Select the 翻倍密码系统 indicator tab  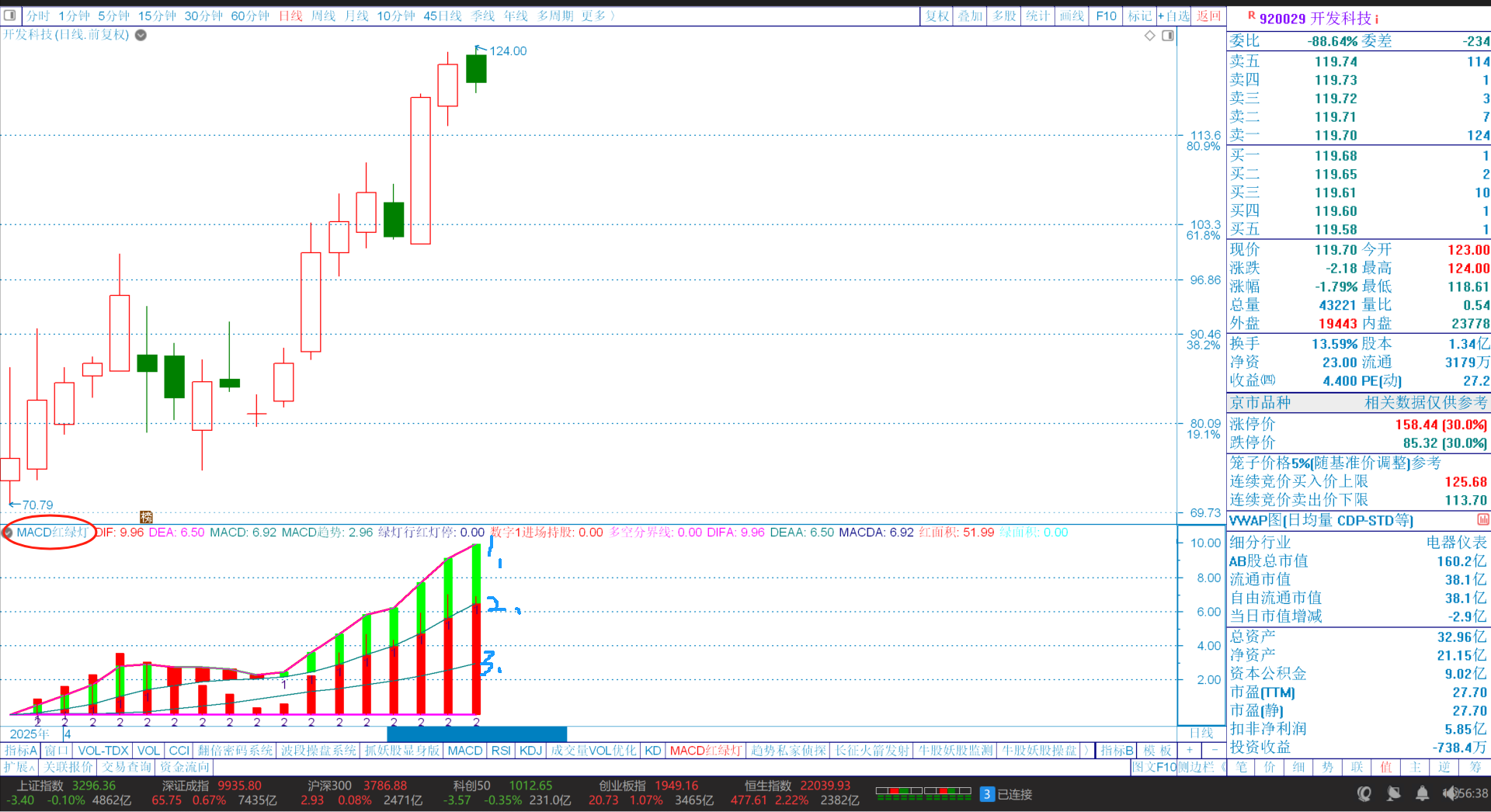(235, 751)
